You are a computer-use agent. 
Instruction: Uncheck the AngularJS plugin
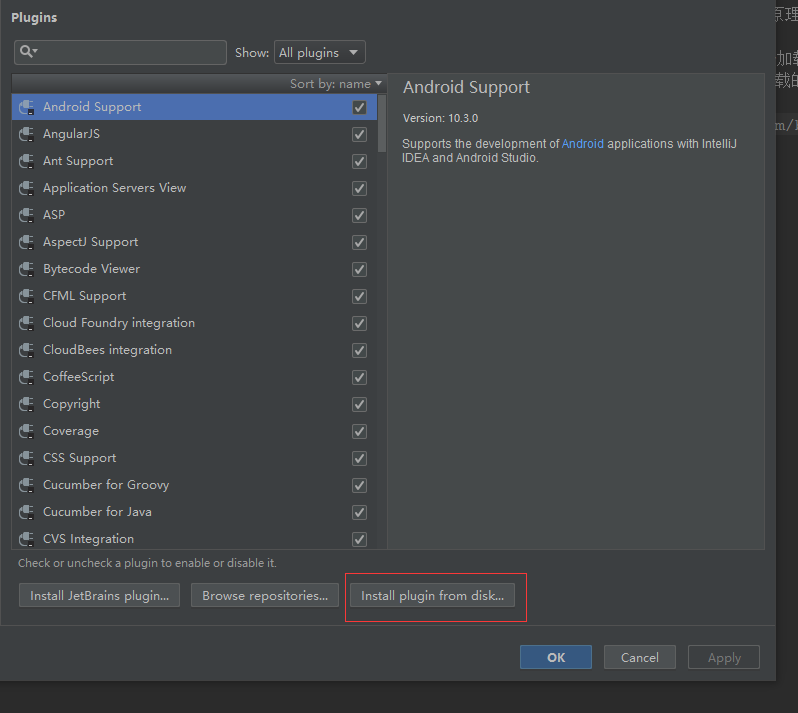pos(359,134)
